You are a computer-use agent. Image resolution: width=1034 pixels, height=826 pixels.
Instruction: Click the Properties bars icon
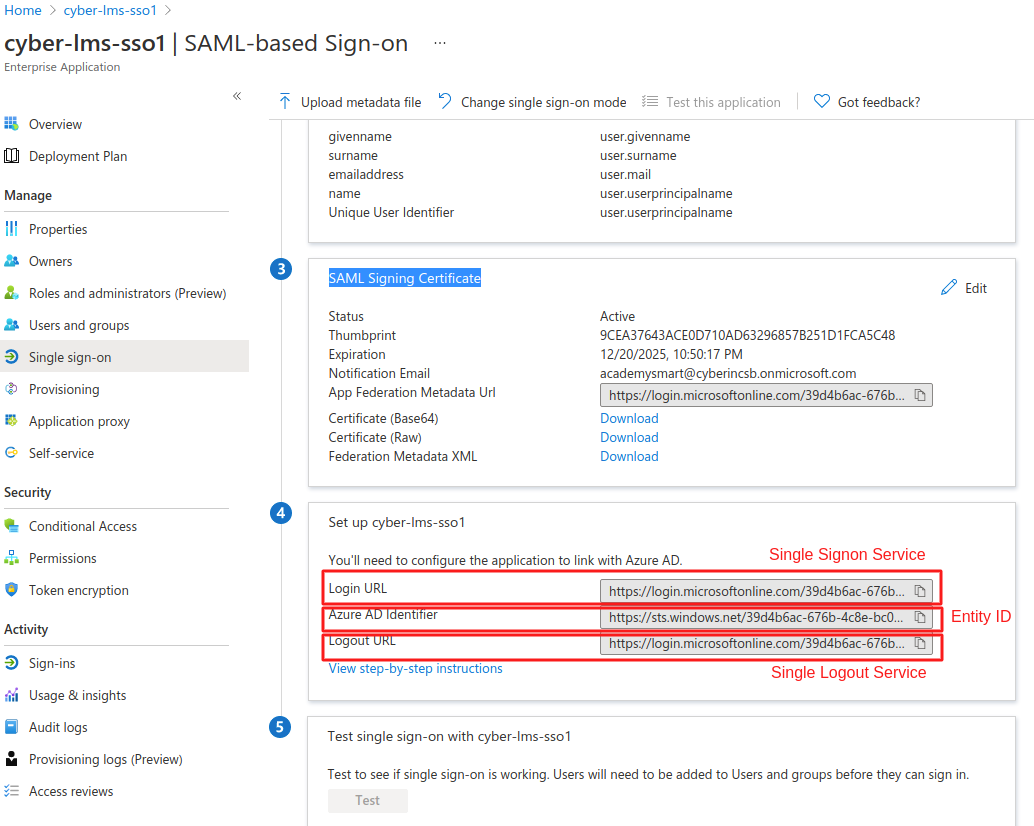pos(11,229)
